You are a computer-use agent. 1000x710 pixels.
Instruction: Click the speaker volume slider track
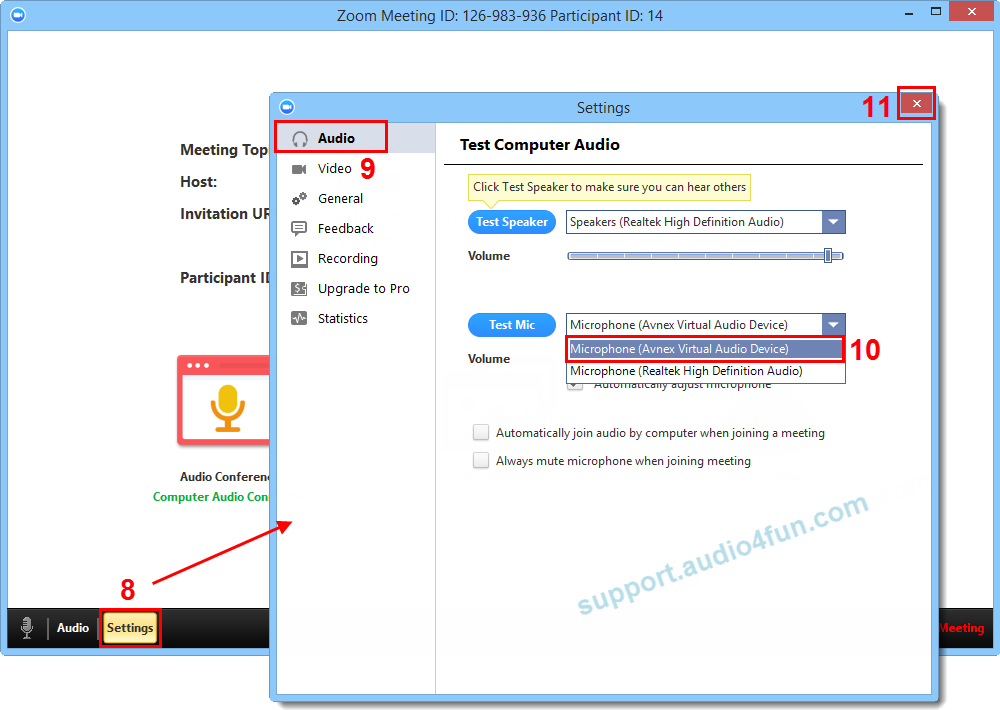pos(705,256)
